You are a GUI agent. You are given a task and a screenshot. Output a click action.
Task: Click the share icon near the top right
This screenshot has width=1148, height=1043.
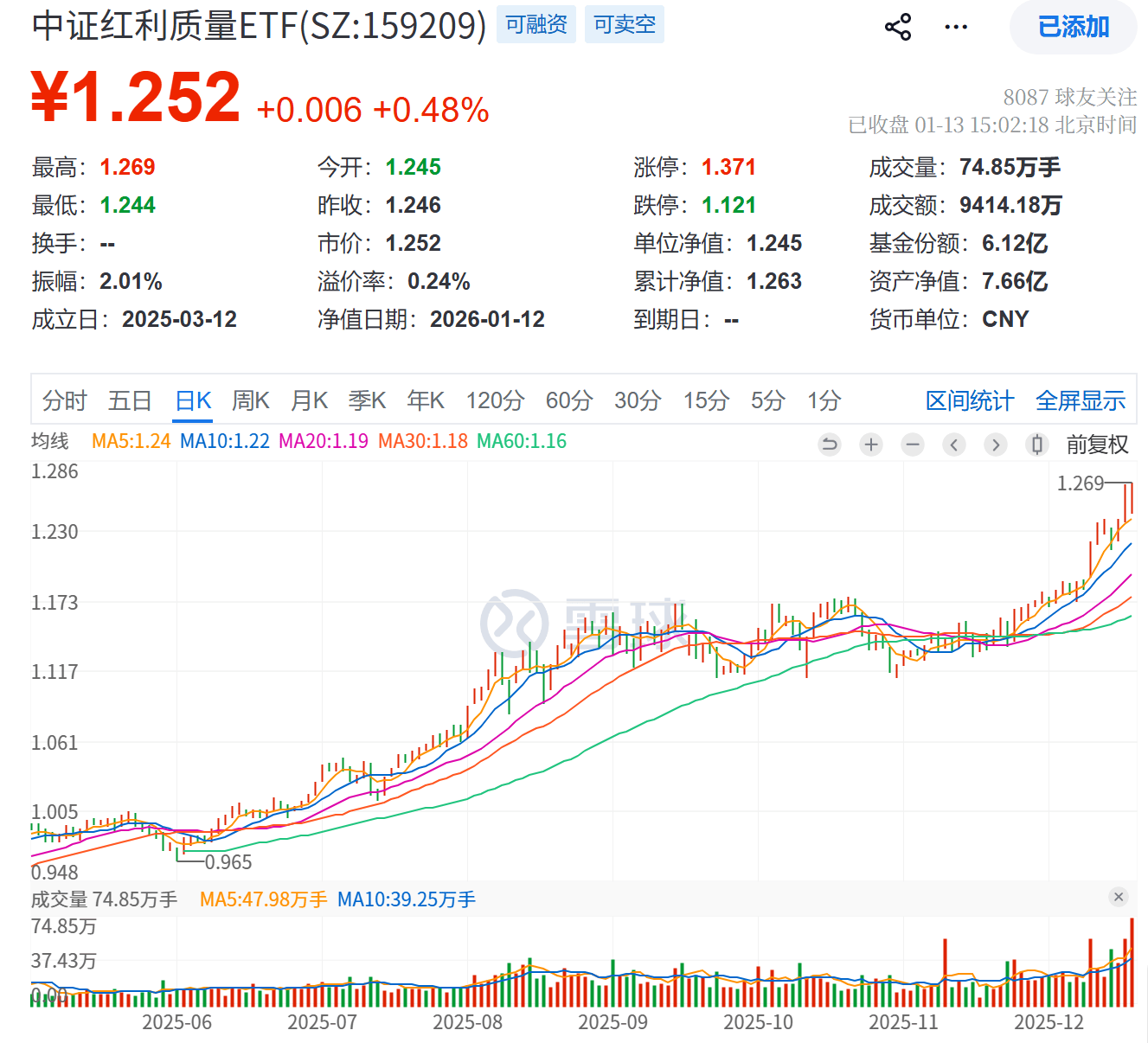[900, 26]
